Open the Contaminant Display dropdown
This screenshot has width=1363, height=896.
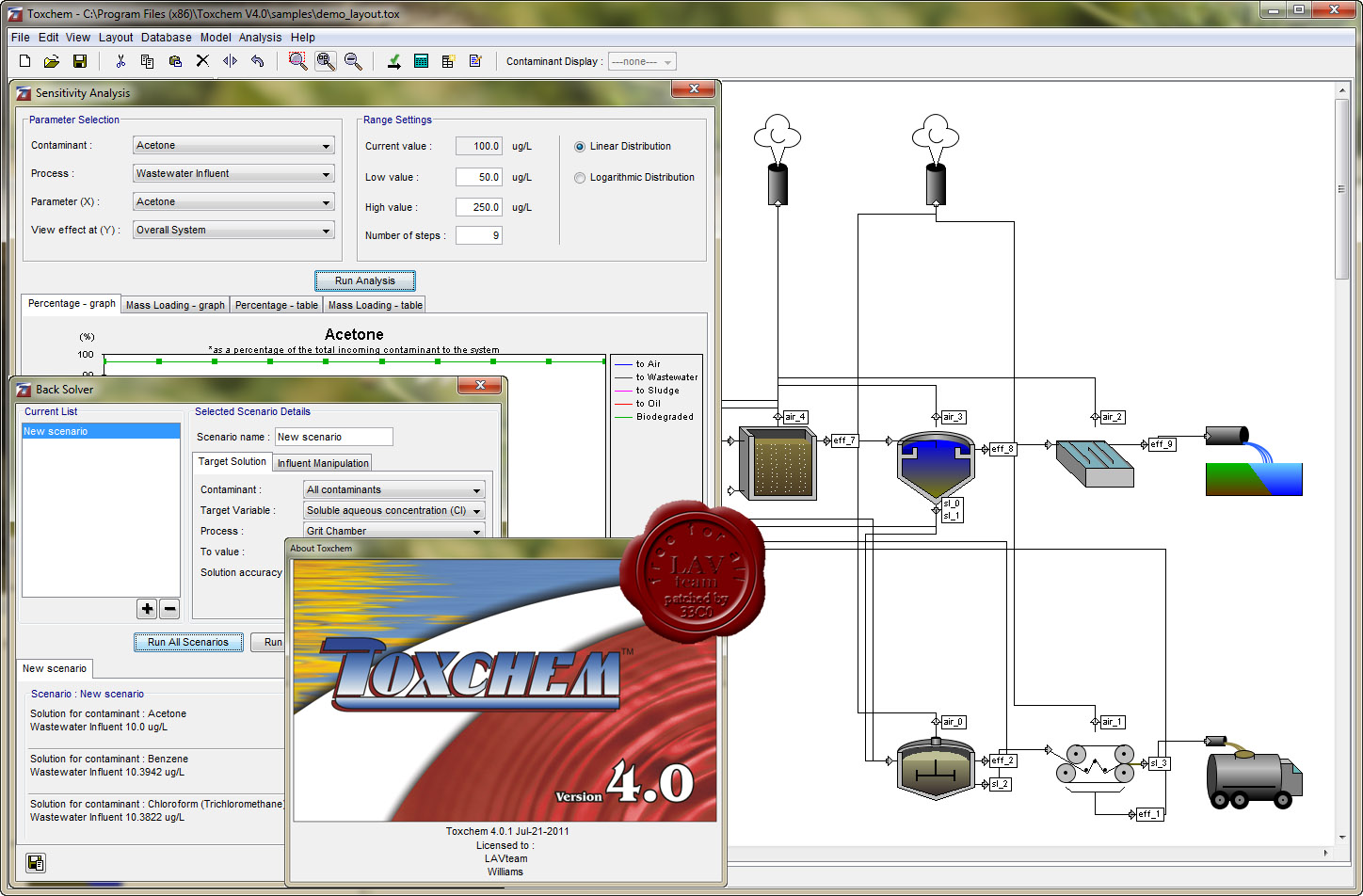pyautogui.click(x=642, y=61)
